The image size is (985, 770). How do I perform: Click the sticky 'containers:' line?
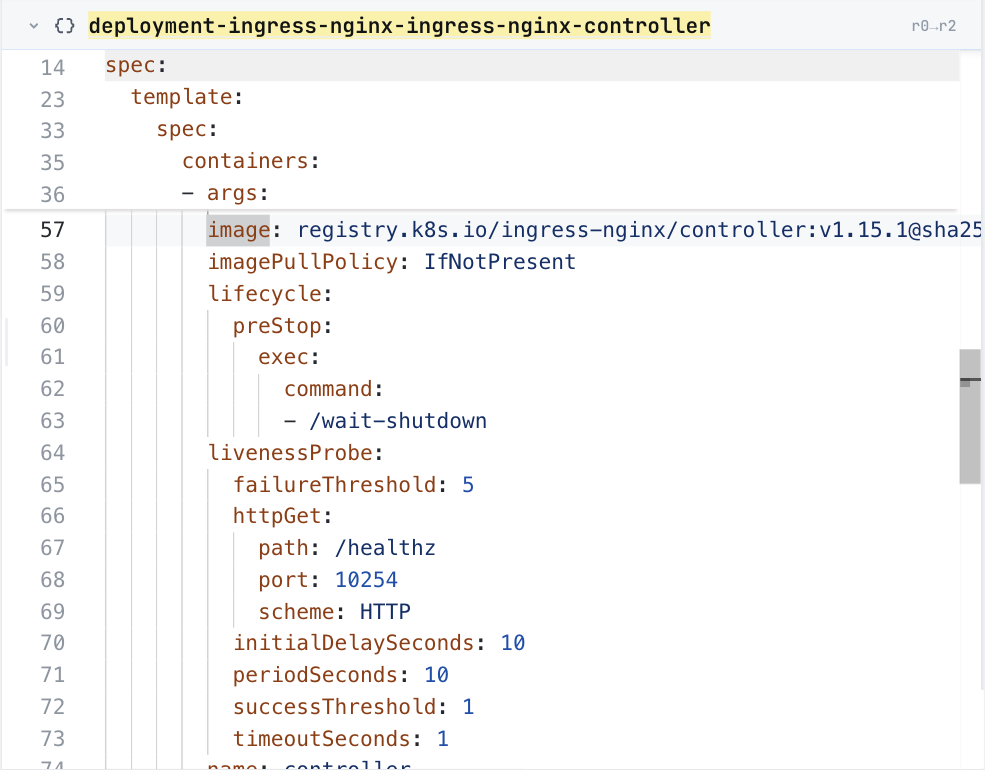point(251,161)
